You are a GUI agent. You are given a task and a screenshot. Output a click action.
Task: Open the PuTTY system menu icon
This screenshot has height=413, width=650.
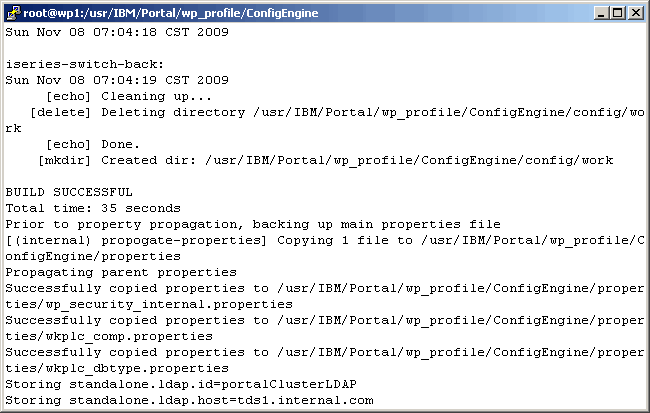point(12,11)
